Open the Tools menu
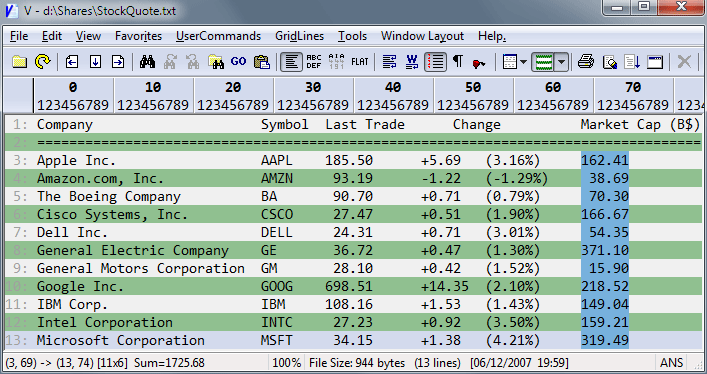Screen dimensions: 707x374 352,36
